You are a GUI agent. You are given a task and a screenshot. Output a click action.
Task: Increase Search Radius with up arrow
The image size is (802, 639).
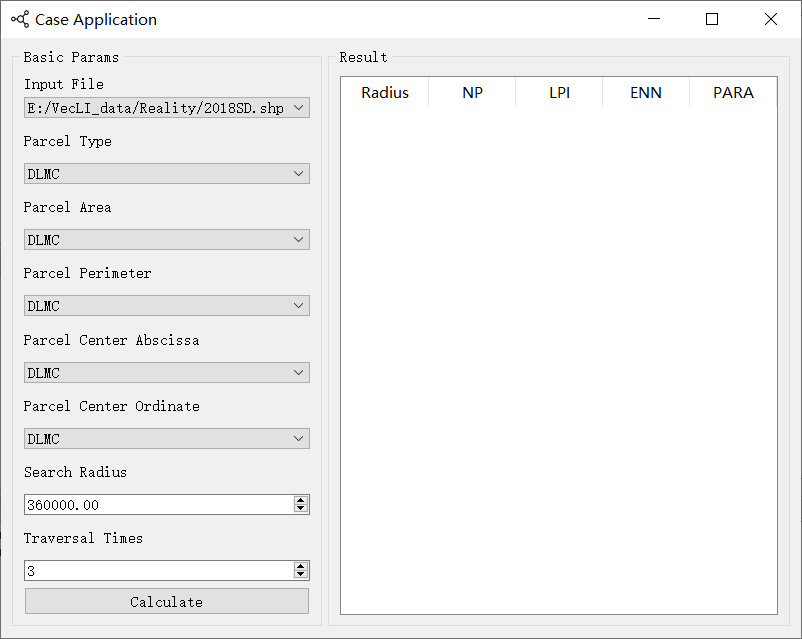point(301,500)
